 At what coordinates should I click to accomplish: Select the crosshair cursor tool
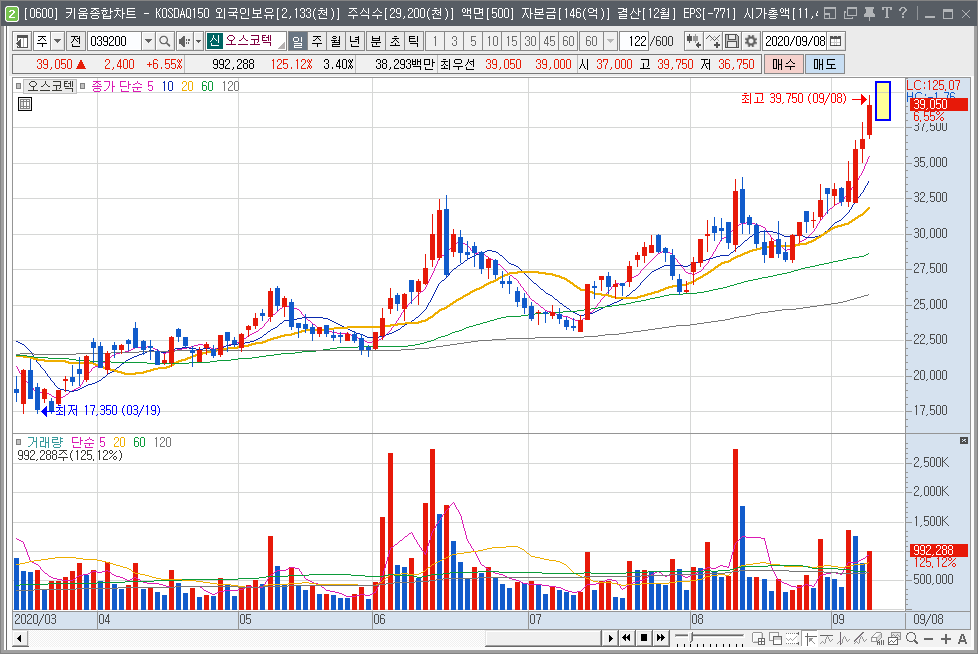(x=810, y=638)
